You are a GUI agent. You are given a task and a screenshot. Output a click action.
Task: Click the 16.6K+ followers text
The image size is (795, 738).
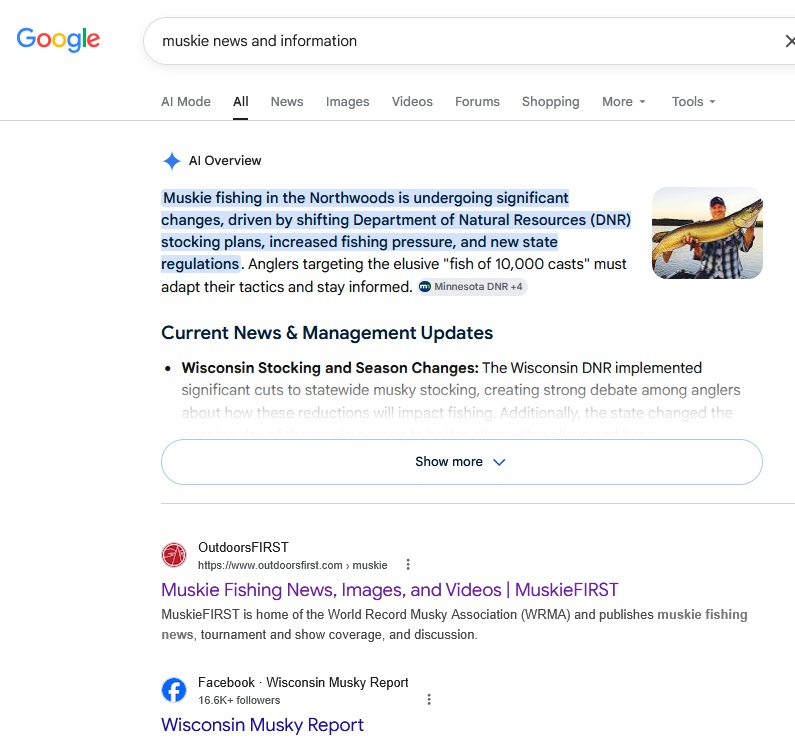[x=239, y=700]
